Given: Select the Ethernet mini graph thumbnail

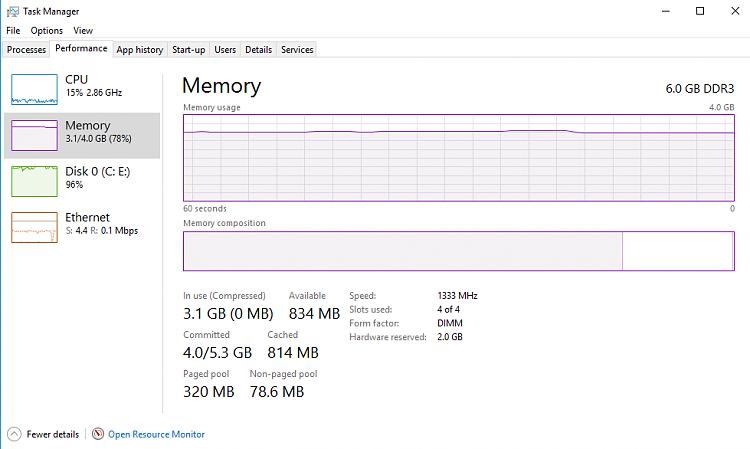Looking at the screenshot, I should click(34, 227).
